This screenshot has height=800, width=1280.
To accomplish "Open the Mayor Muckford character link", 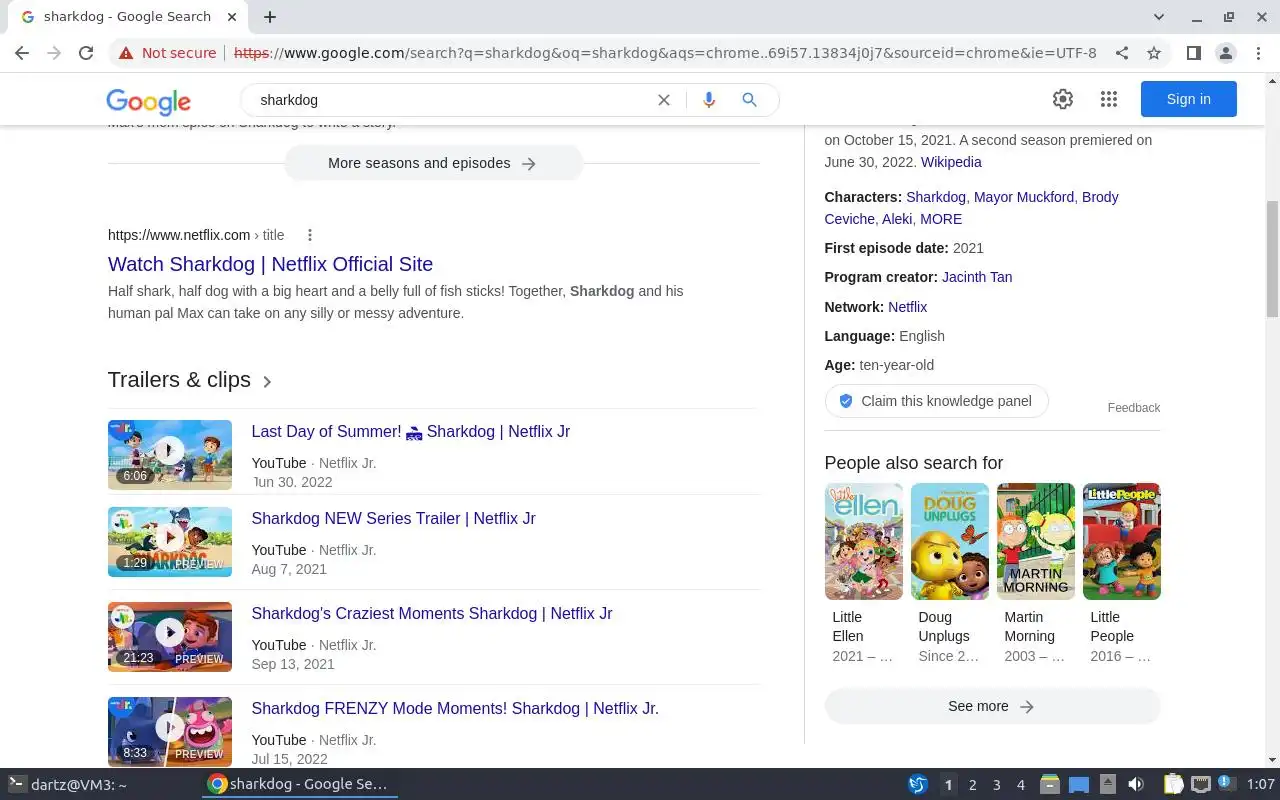I will click(1024, 197).
